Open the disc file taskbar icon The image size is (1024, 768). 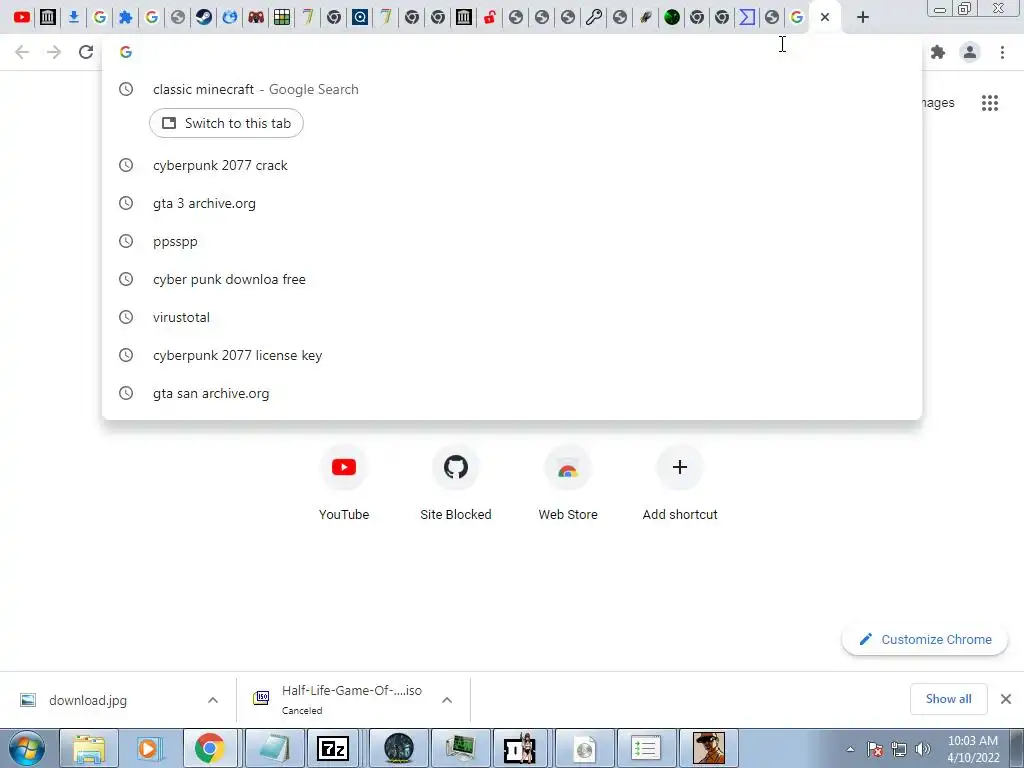pyautogui.click(x=584, y=748)
